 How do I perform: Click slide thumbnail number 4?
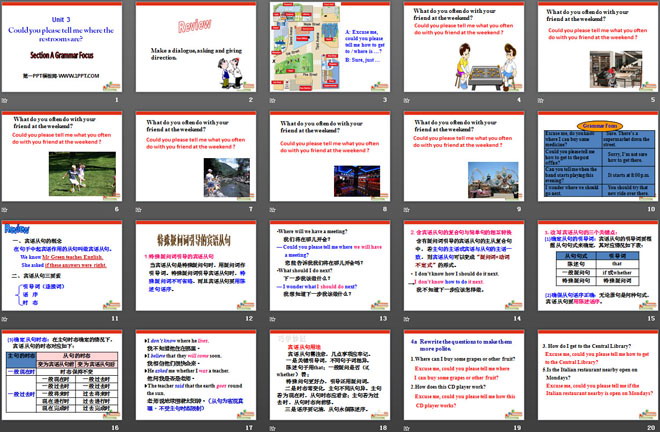click(461, 48)
